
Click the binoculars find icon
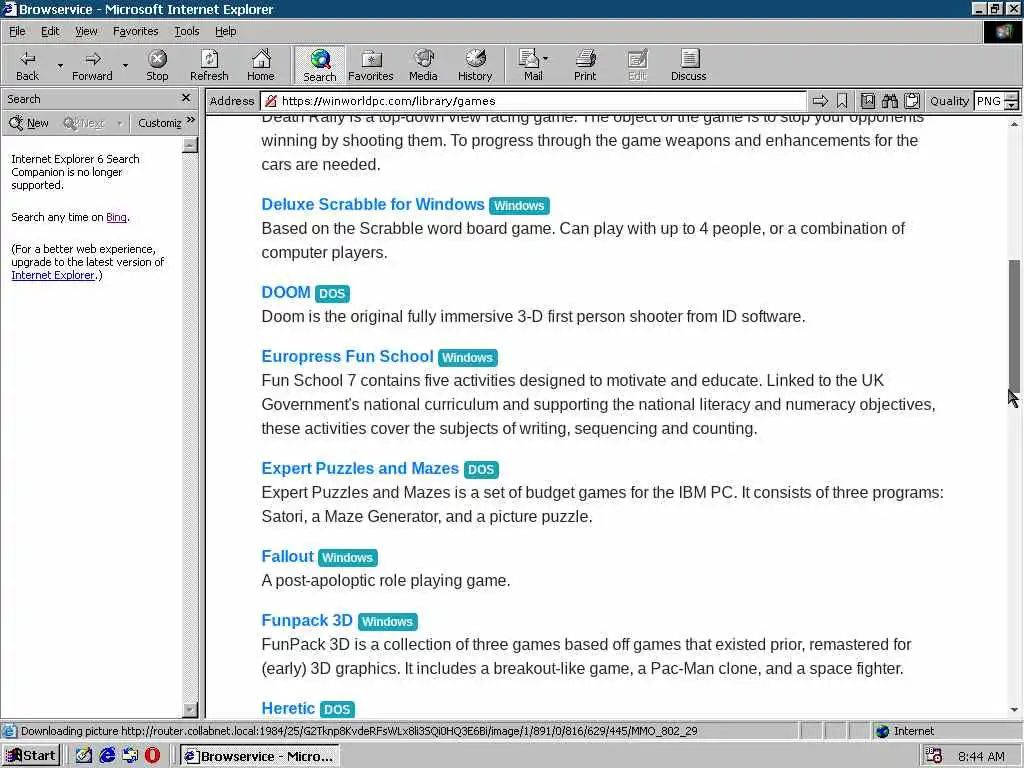pos(889,101)
